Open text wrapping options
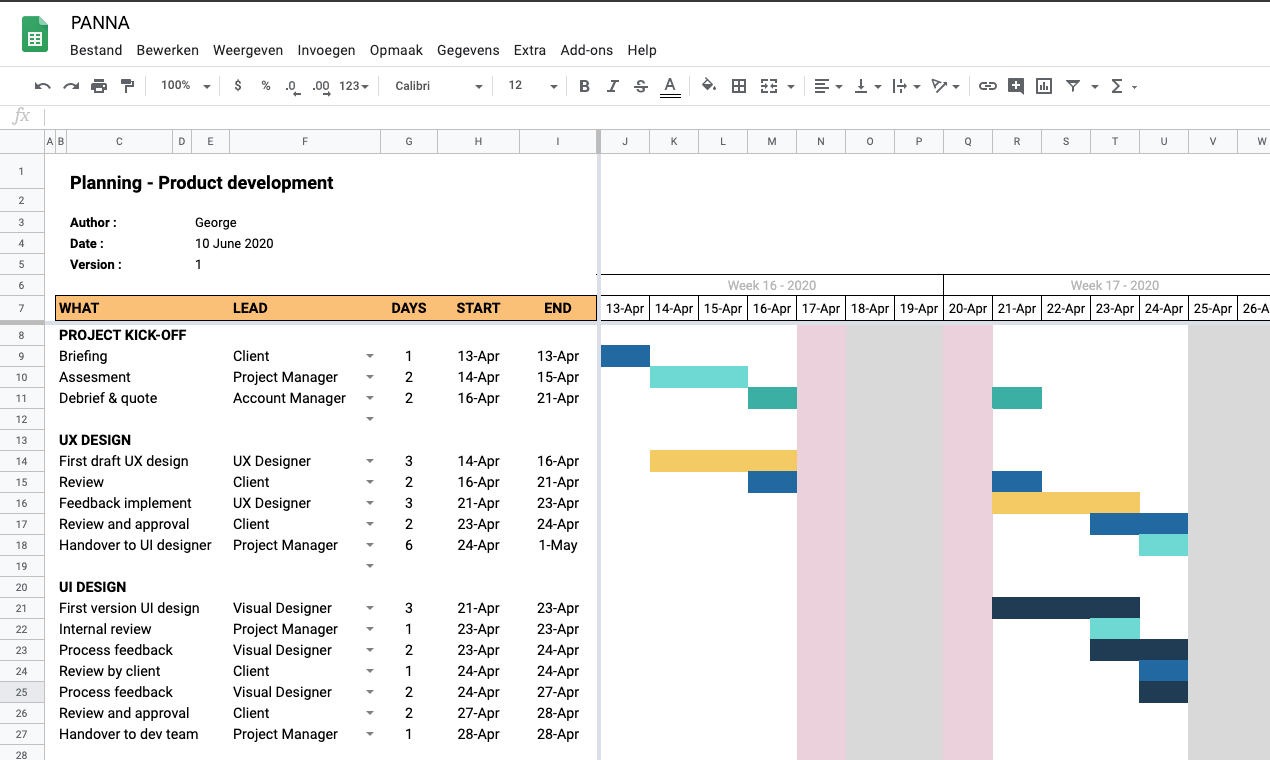Screen dimensions: 1270x760 coord(906,86)
